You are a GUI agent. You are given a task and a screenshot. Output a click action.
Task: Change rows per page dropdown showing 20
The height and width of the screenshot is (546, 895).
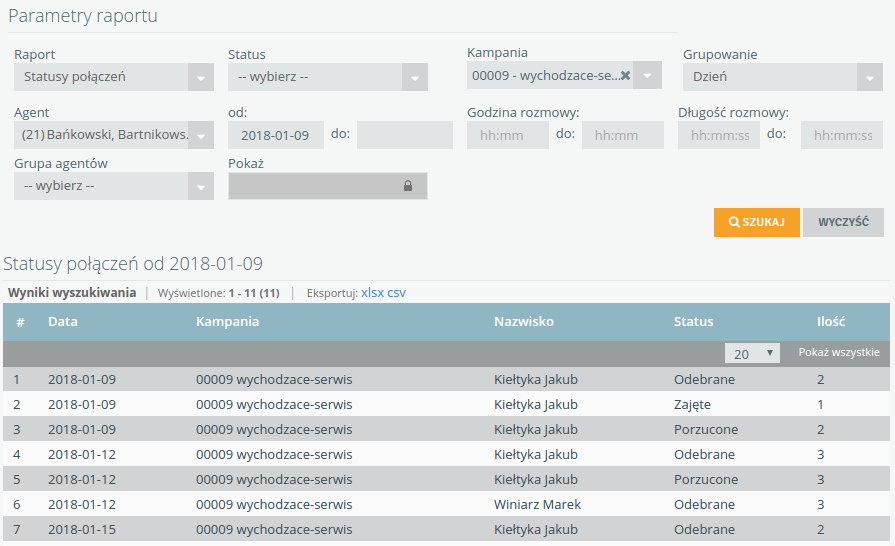(x=752, y=353)
